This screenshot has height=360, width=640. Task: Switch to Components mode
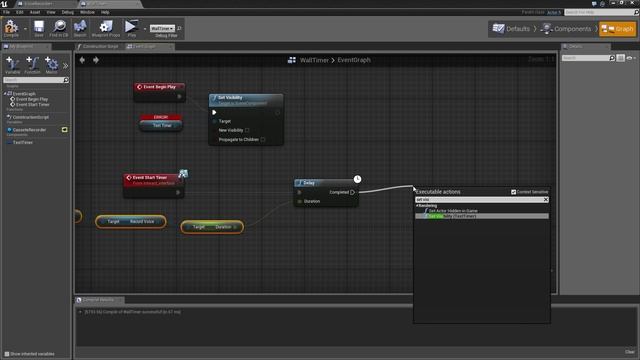566,29
